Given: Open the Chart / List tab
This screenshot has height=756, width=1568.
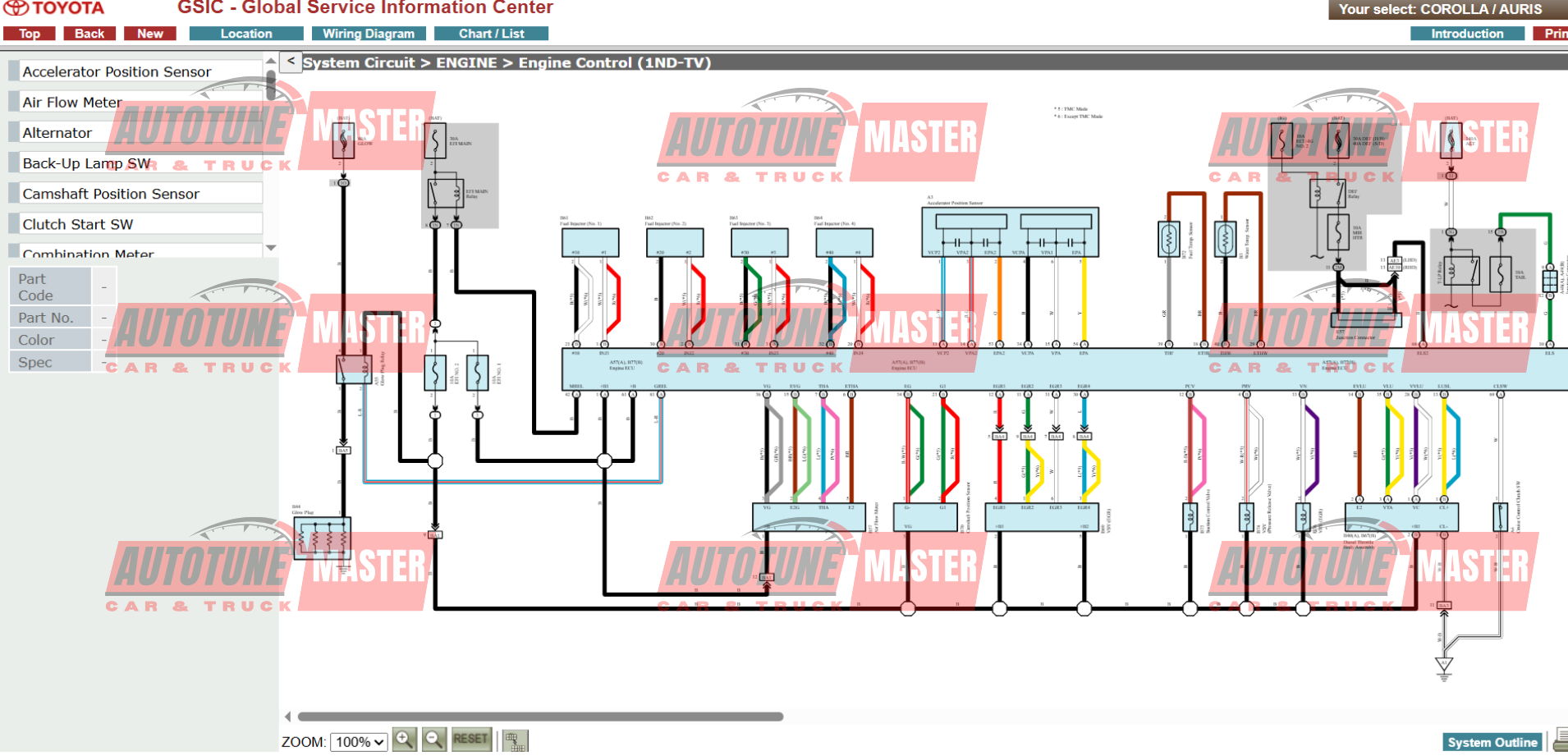Looking at the screenshot, I should click(491, 34).
